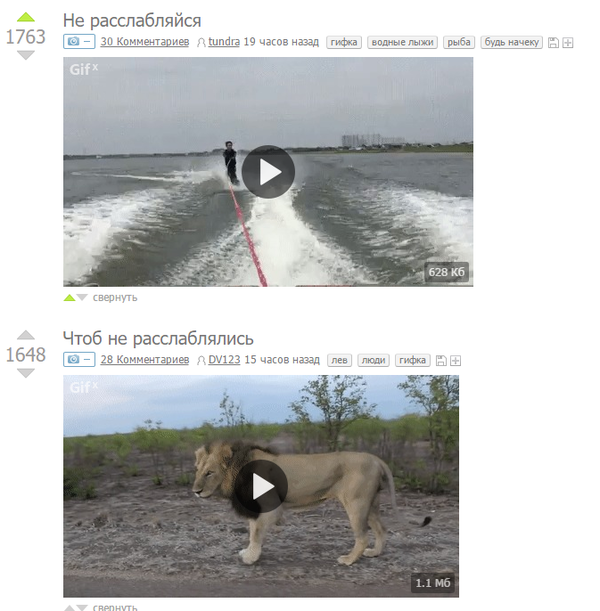Image resolution: width=600 pixels, height=611 pixels.
Task: Toggle camera collapse button on first post
Action: tap(79, 42)
